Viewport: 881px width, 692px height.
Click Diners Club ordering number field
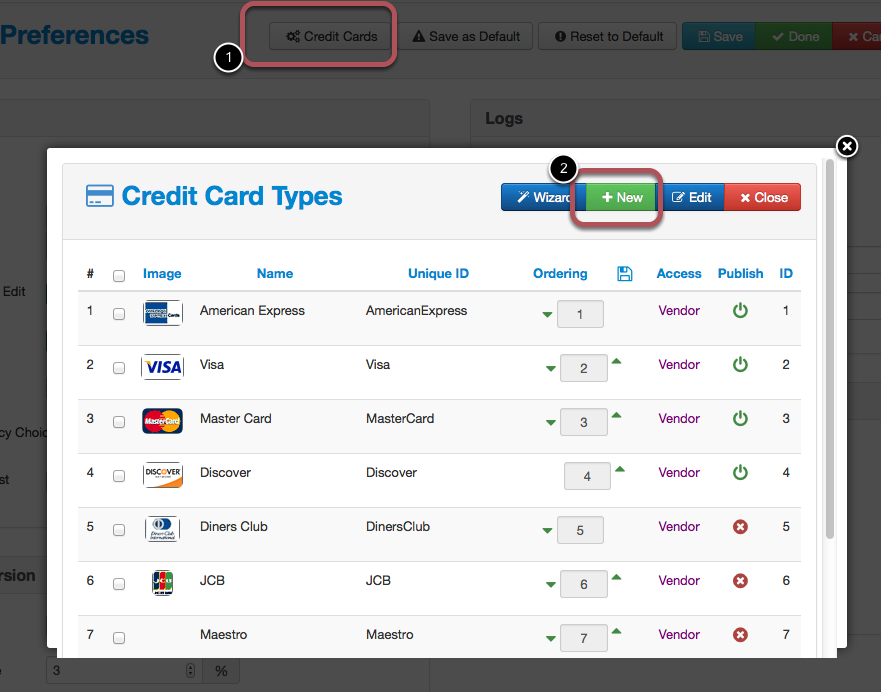(x=580, y=530)
